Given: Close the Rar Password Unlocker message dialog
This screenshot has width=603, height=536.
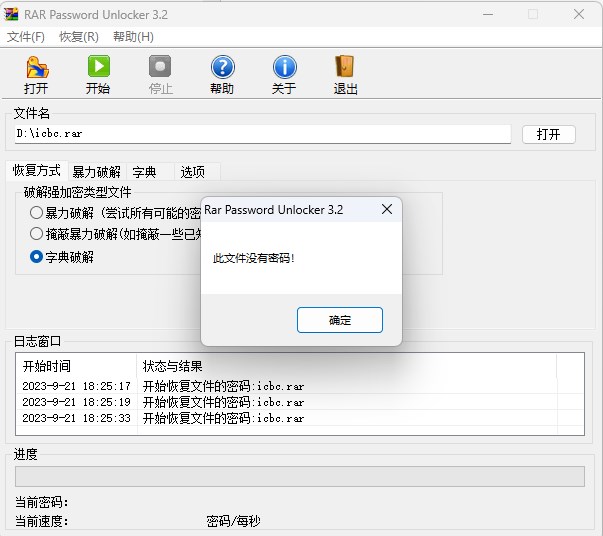Looking at the screenshot, I should point(387,209).
